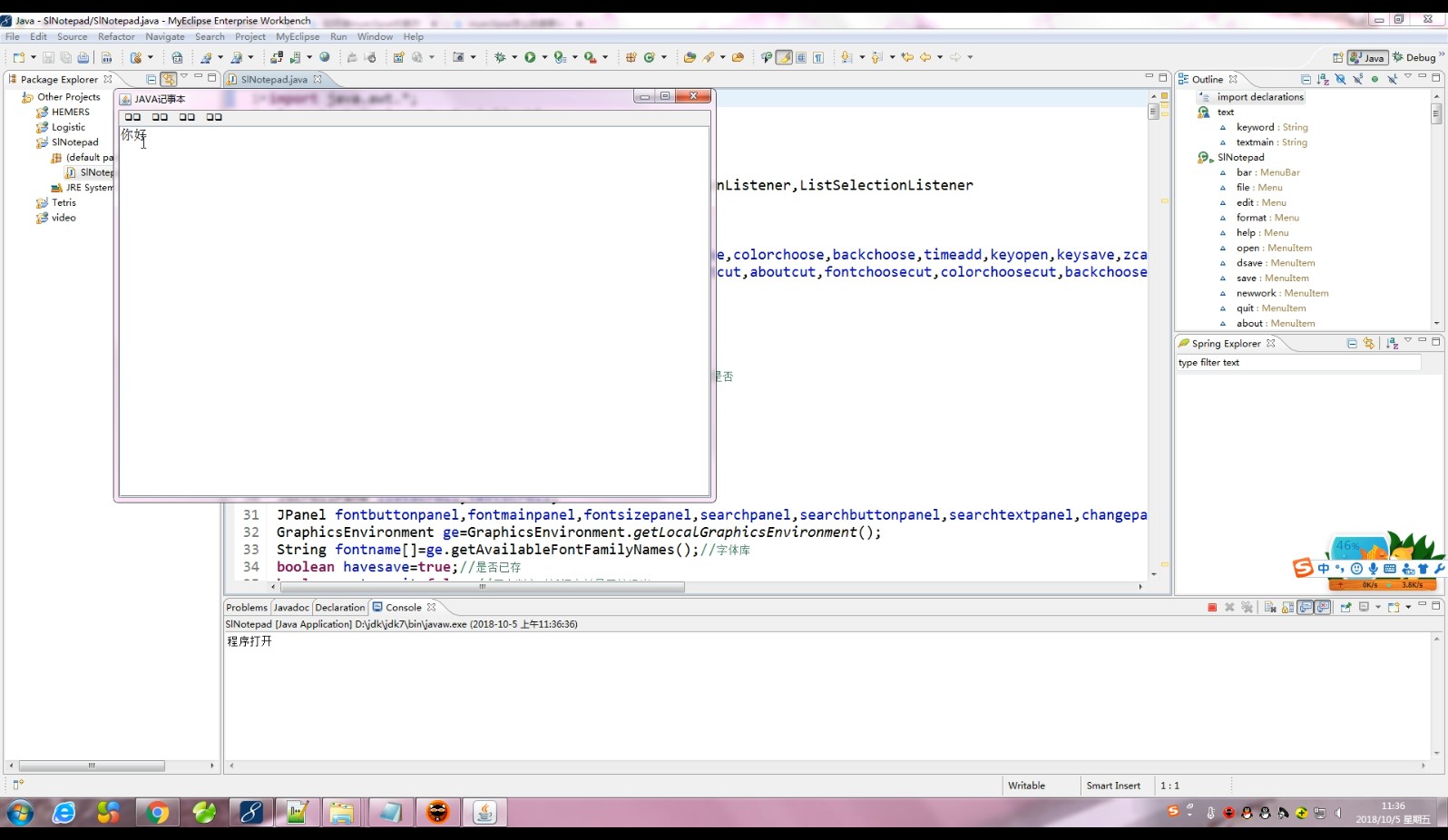Collapse all in Package Explorer
Screen dimensions: 1448x840
(x=151, y=79)
